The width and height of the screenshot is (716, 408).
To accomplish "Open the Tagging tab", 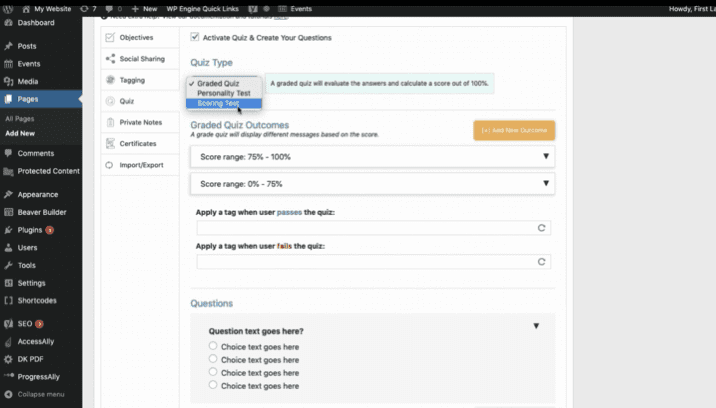I will pos(140,80).
